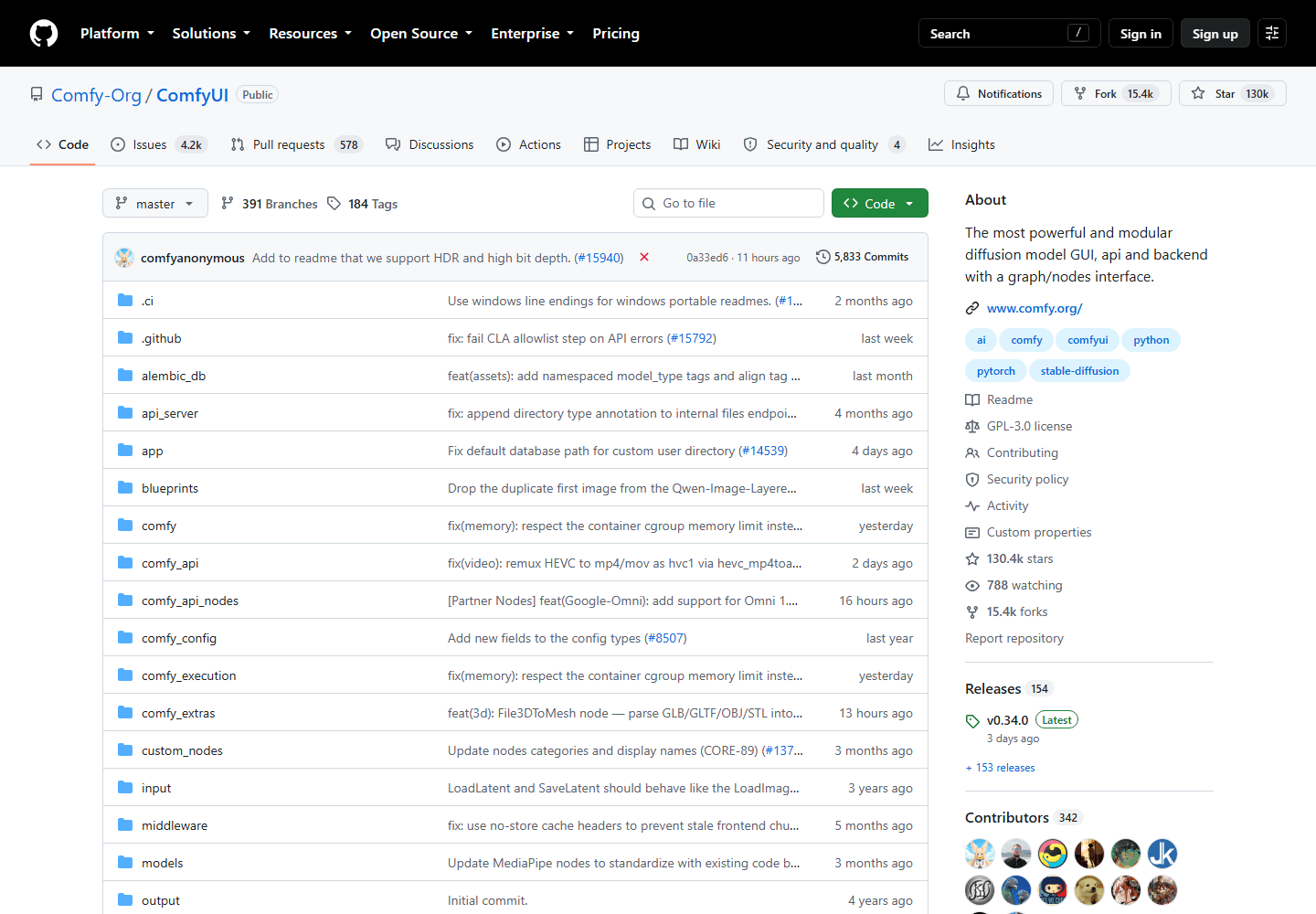1316x914 pixels.
Task: Focus the header Search field
Action: [1010, 33]
